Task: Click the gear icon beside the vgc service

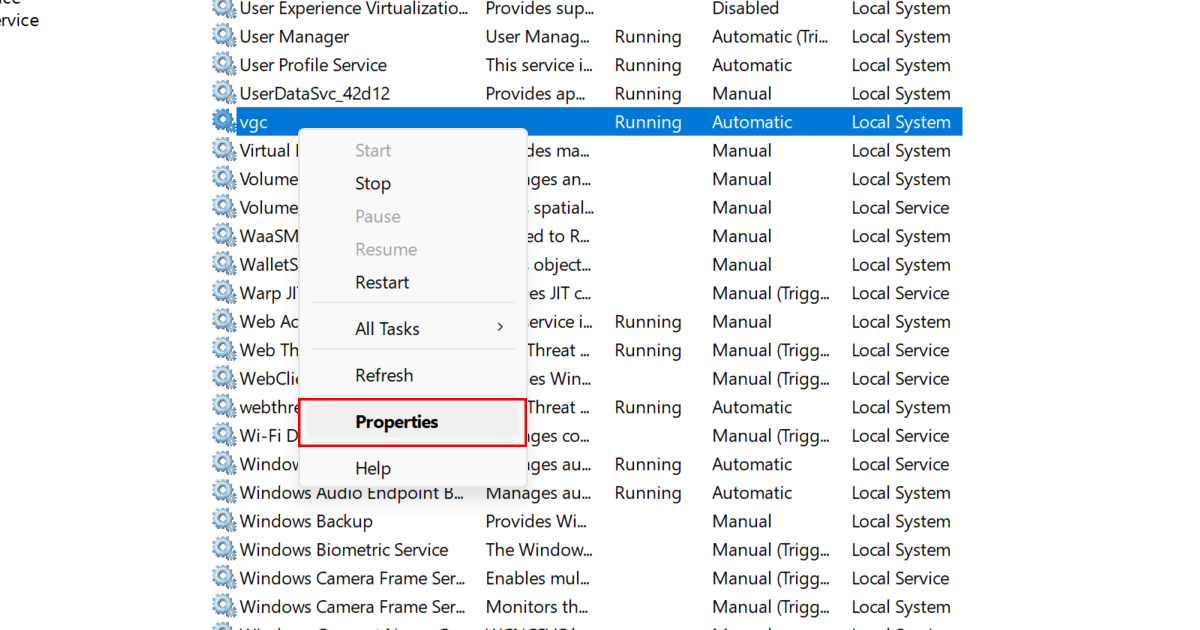Action: (222, 121)
